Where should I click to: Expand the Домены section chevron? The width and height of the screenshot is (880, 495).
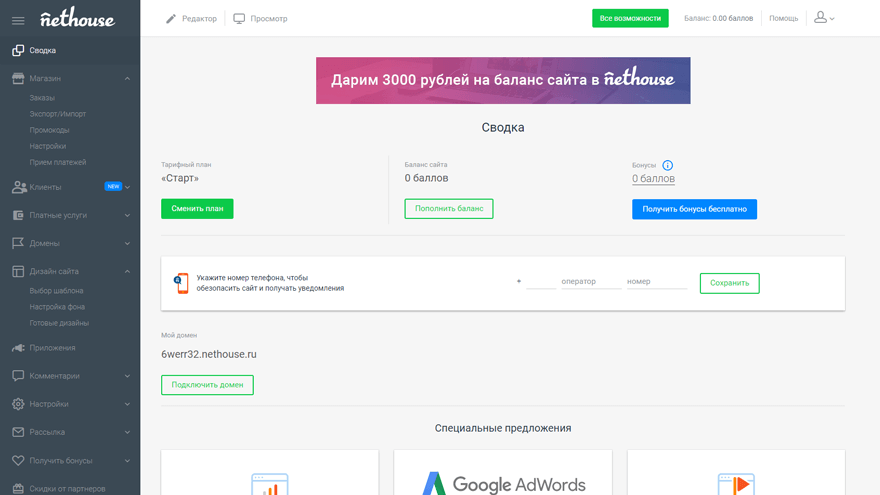[x=127, y=244]
